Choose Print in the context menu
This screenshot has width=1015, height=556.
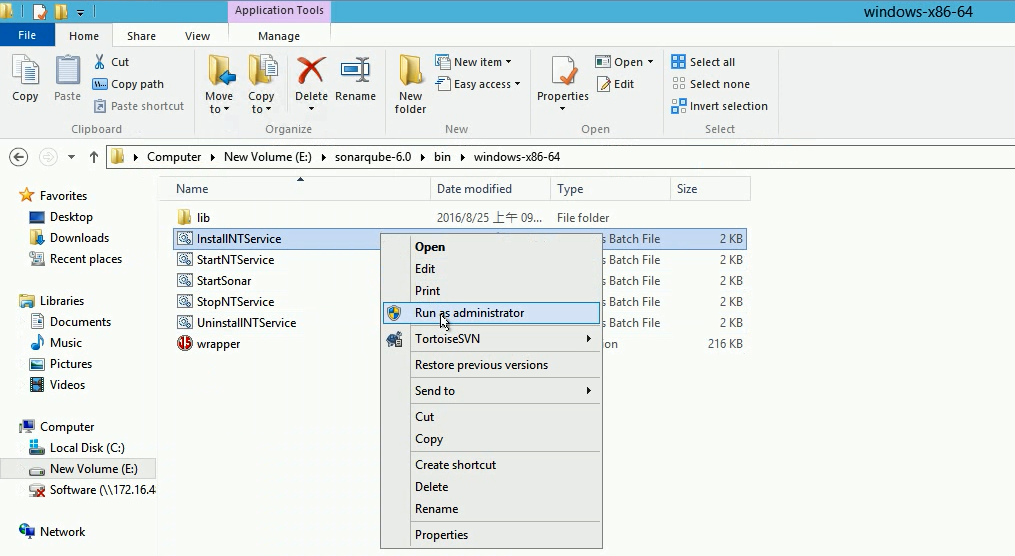(491, 291)
